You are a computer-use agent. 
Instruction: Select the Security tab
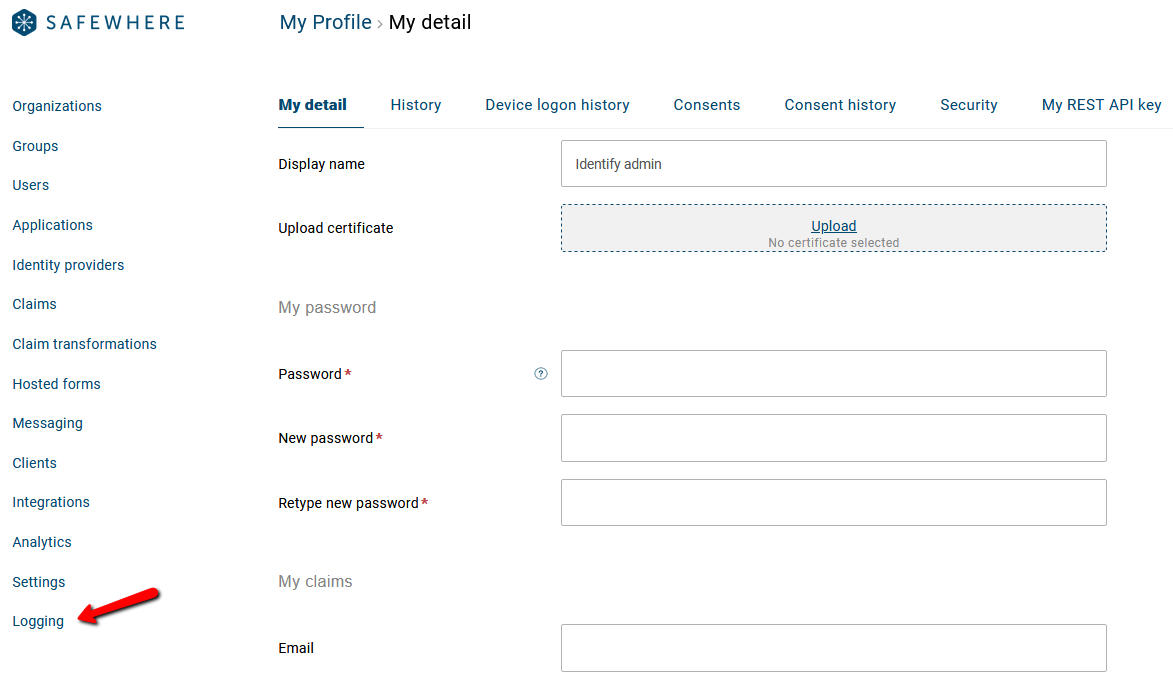tap(968, 105)
